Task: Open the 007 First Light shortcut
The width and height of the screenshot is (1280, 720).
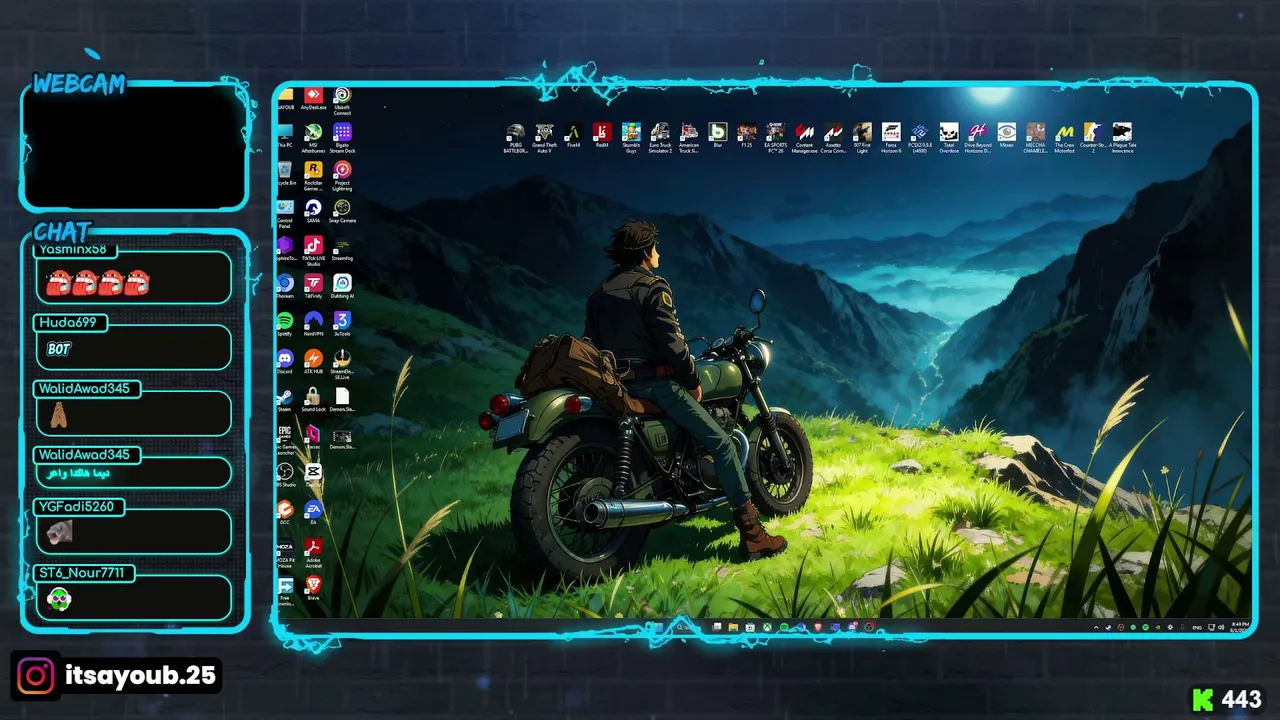Action: click(862, 138)
